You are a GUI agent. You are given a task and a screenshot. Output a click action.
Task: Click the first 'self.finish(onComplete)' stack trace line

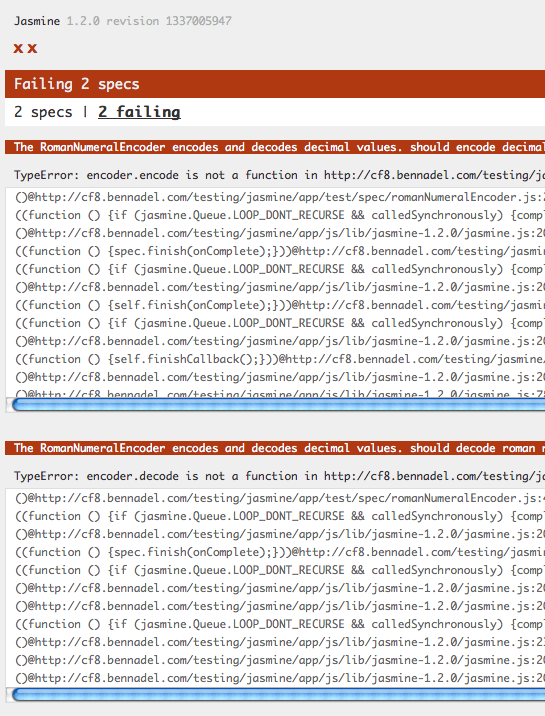280,305
